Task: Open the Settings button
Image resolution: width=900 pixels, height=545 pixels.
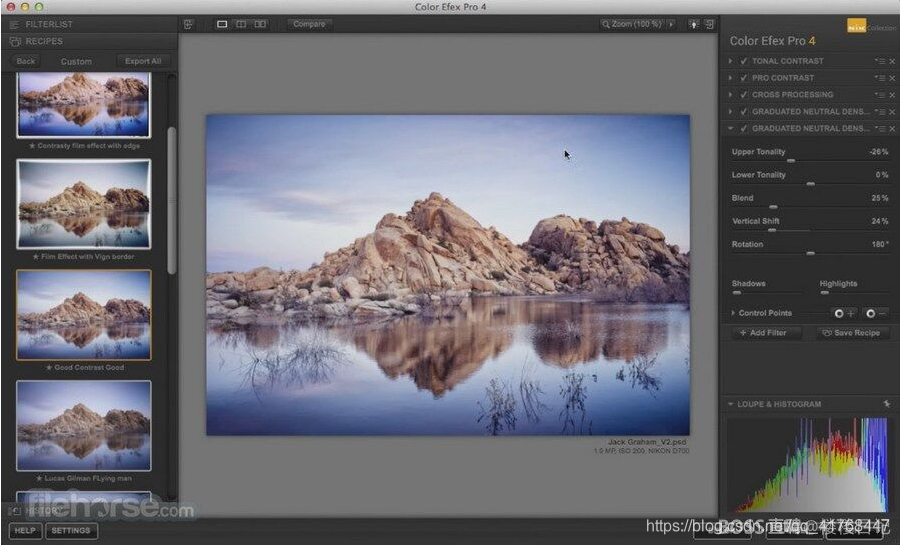Action: [71, 531]
